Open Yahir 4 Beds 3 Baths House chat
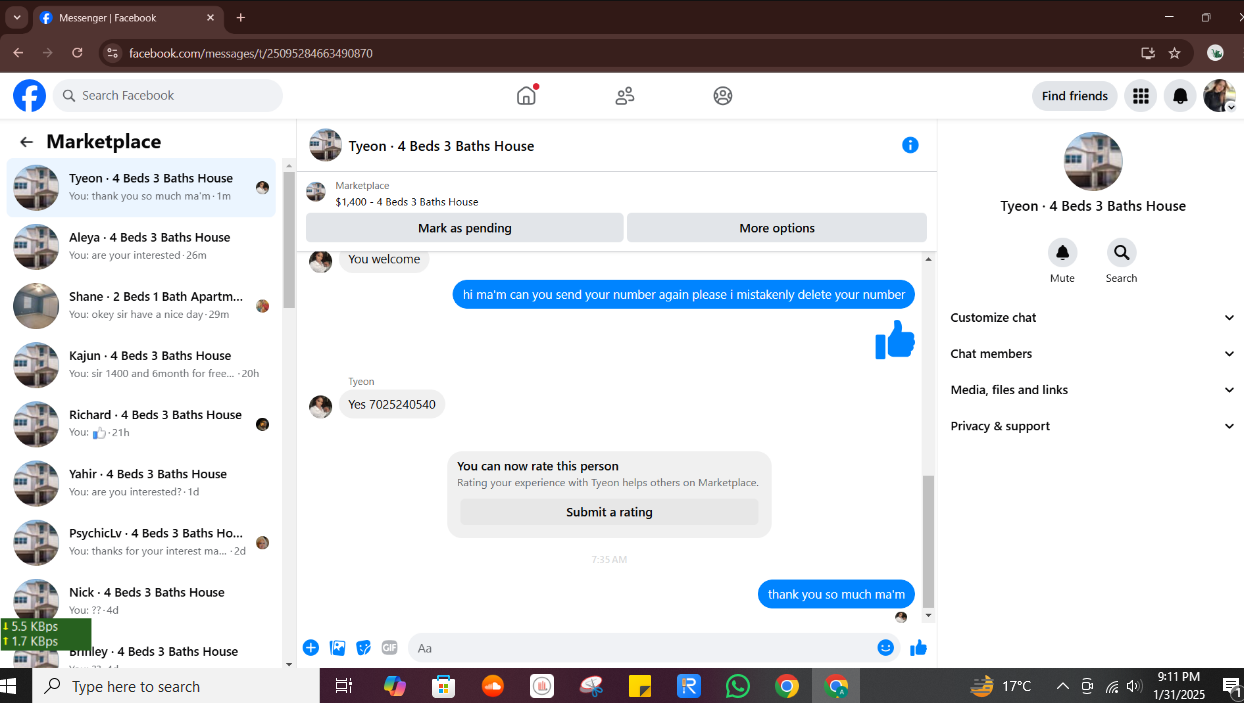 pyautogui.click(x=141, y=482)
